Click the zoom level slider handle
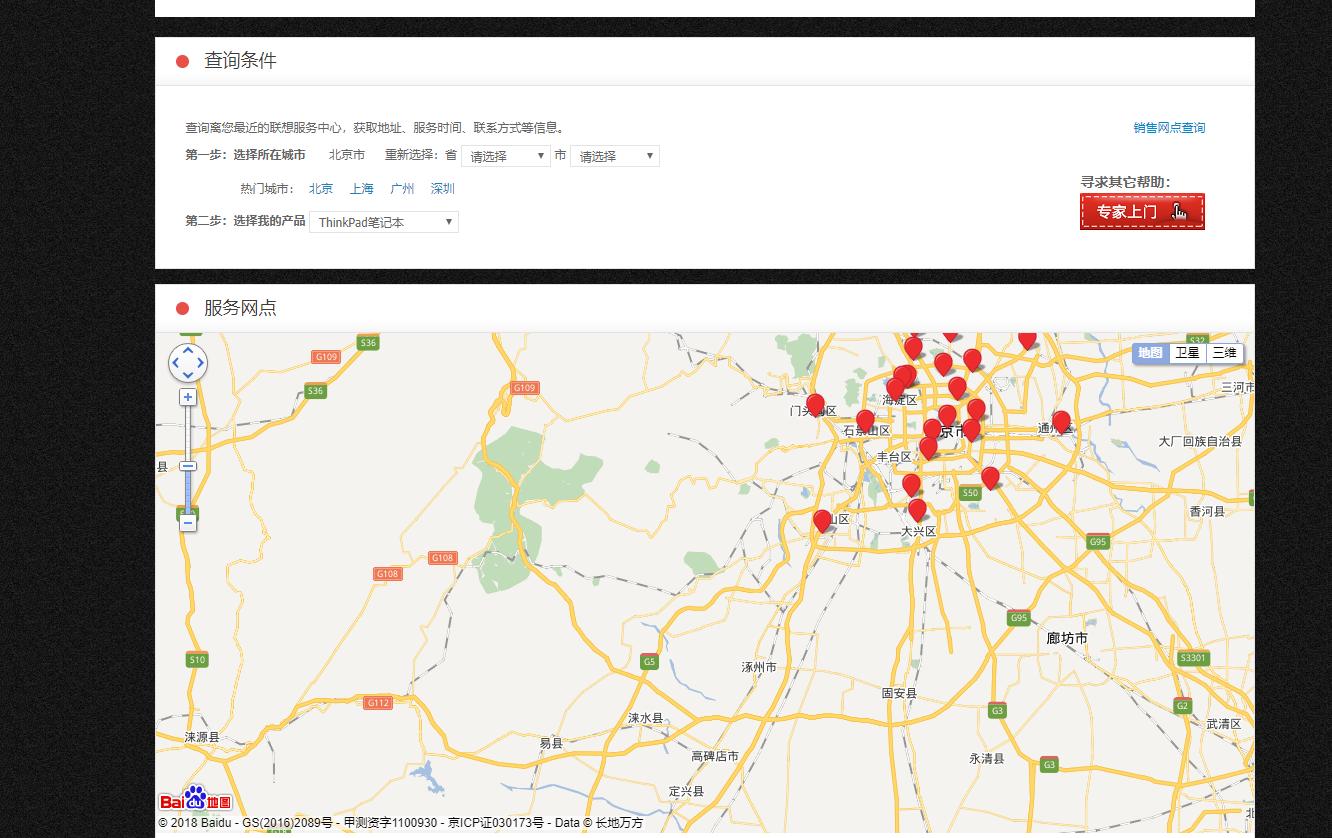Viewport: 1332px width, 838px height. pyautogui.click(x=188, y=466)
